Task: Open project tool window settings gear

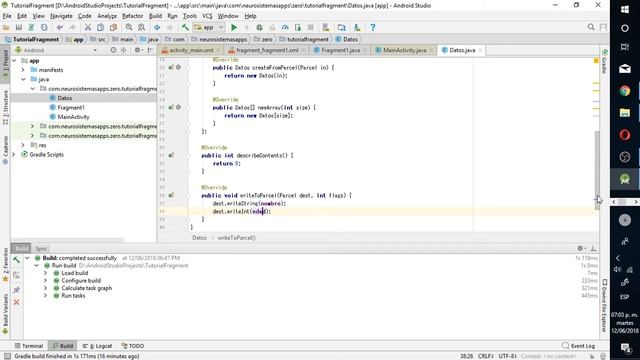Action: point(138,50)
